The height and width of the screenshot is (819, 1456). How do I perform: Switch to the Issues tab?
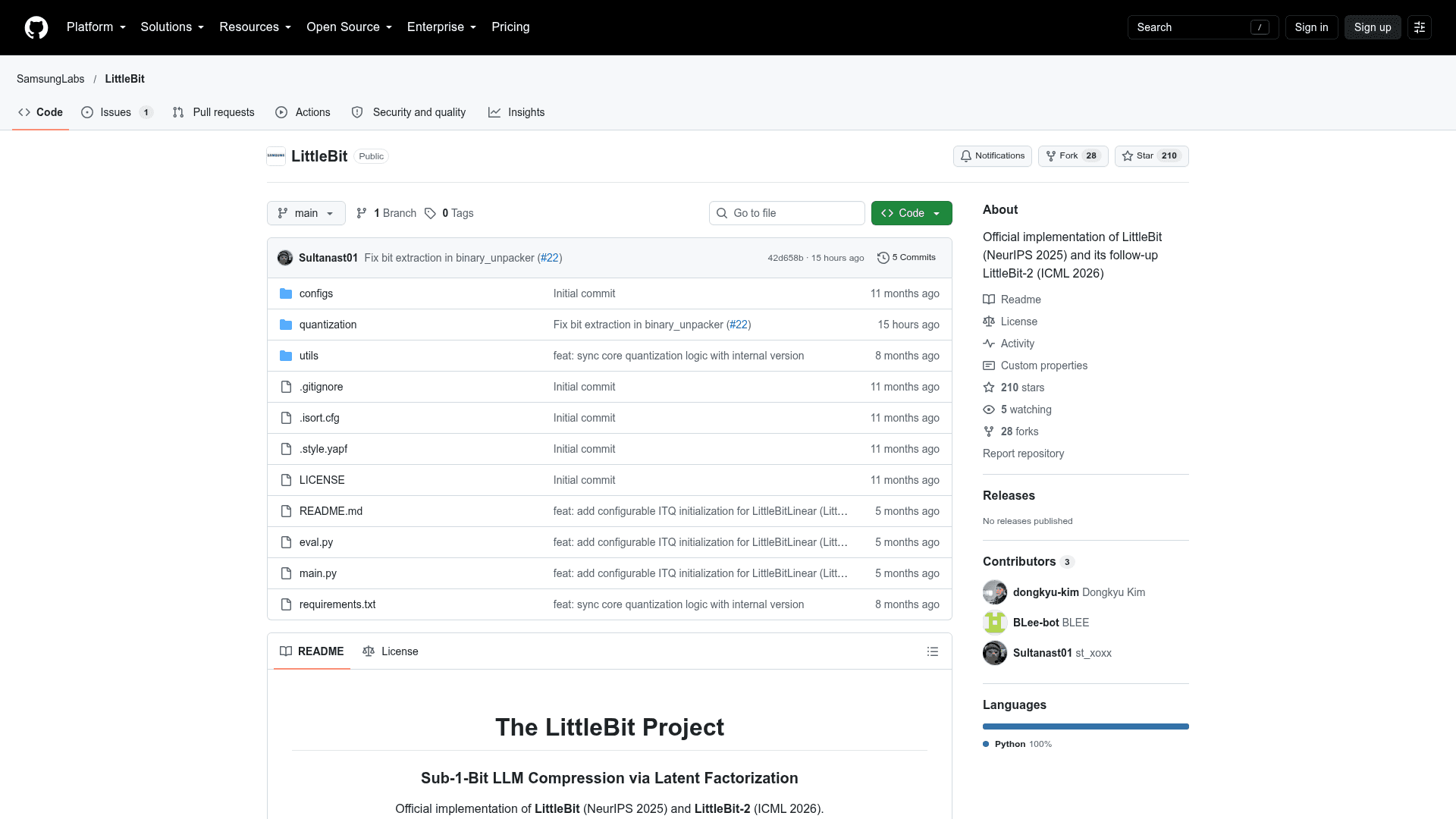coord(117,112)
